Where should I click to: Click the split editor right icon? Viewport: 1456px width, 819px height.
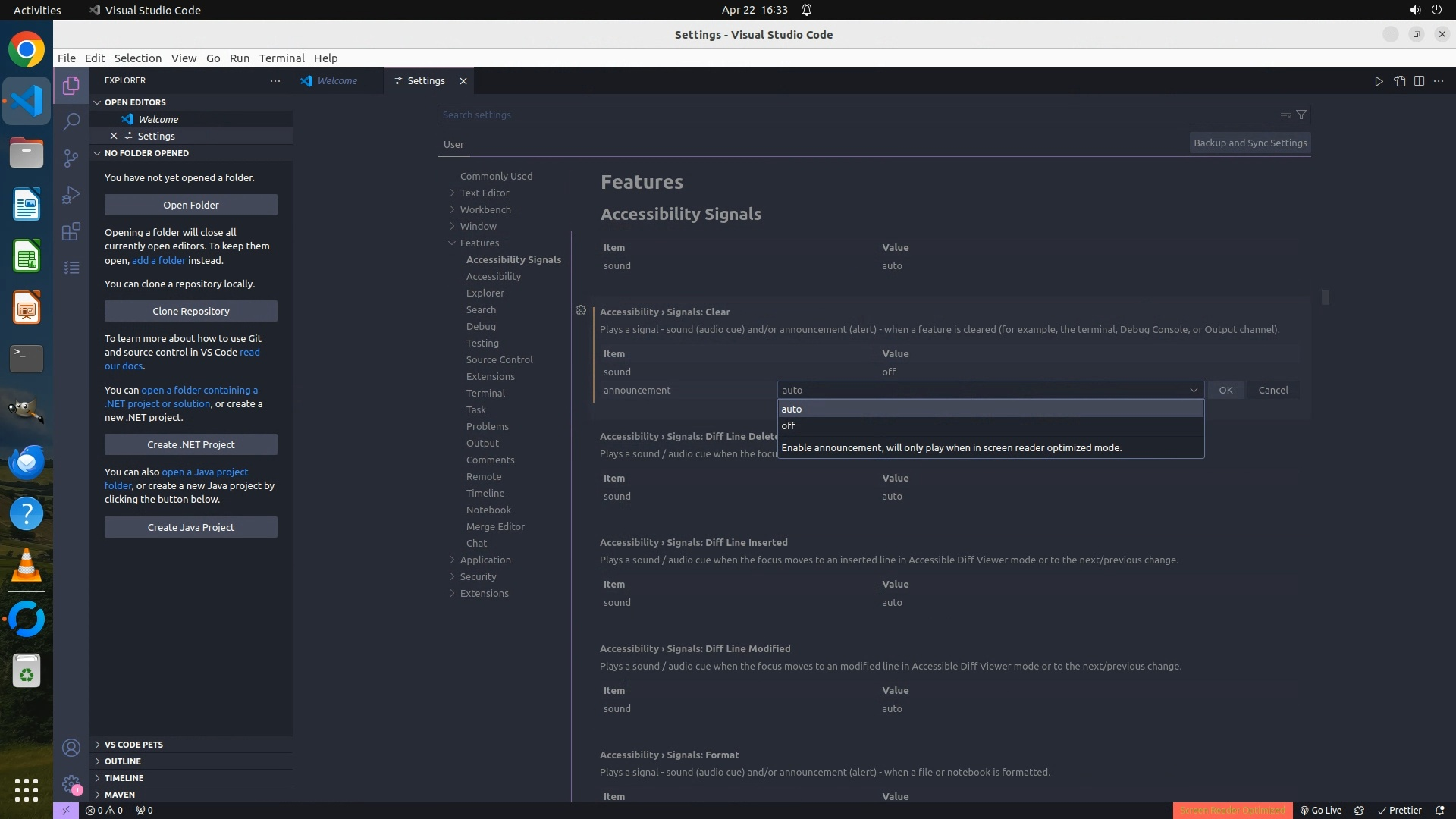[1419, 81]
